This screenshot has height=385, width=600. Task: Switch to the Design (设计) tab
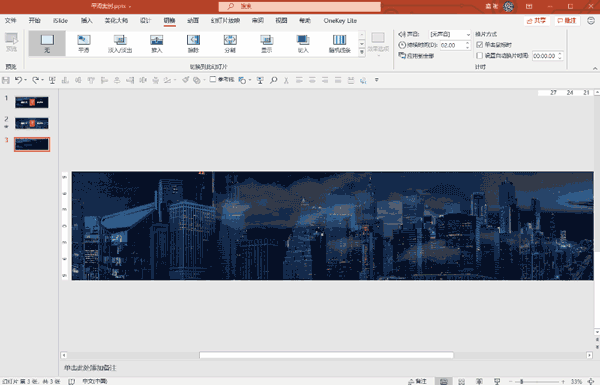coord(145,21)
